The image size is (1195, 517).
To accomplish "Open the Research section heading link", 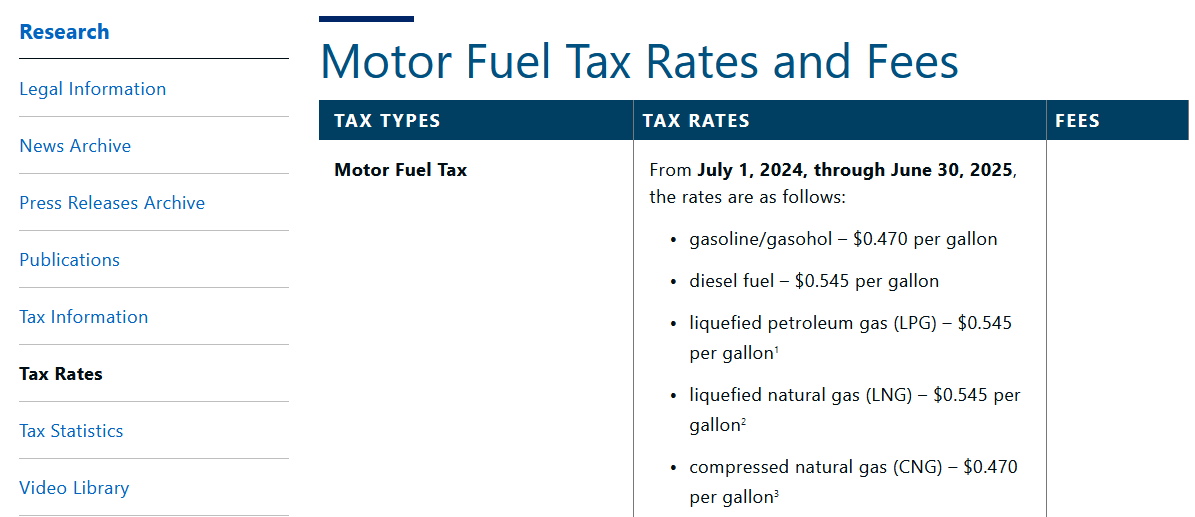I will click(x=64, y=32).
